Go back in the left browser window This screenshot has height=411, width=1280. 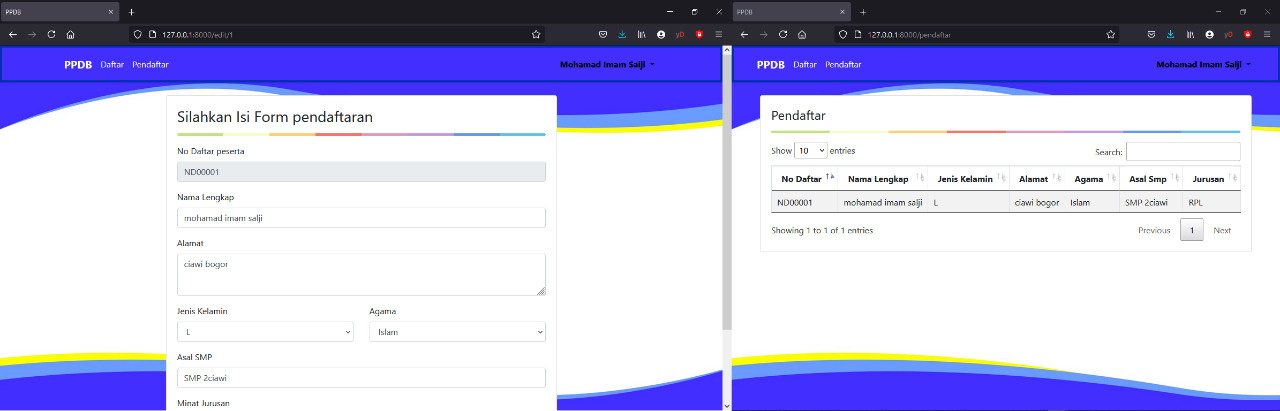pos(13,34)
